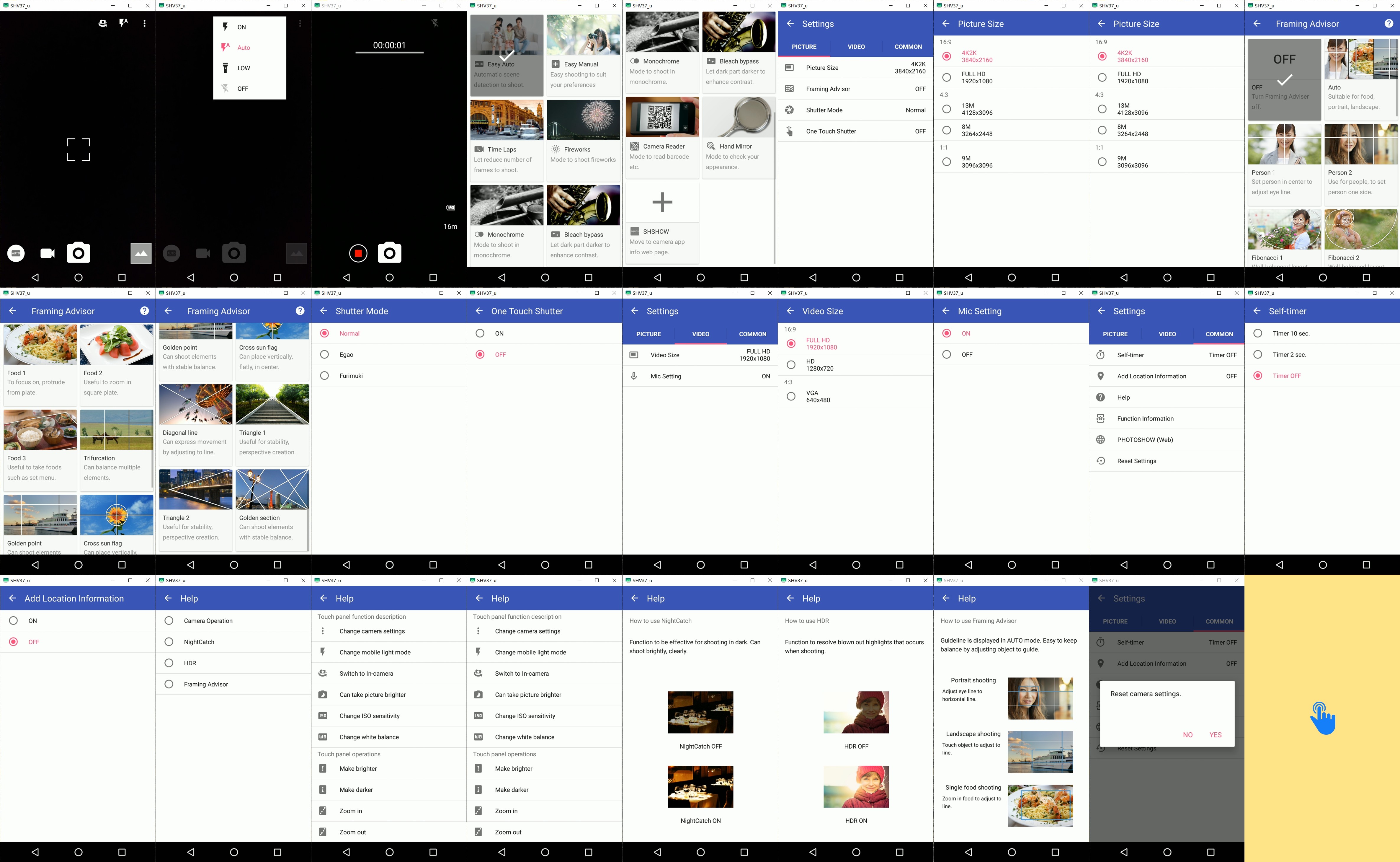This screenshot has width=1400, height=862.
Task: Tap the NightCatch ON sample image
Action: [700, 787]
